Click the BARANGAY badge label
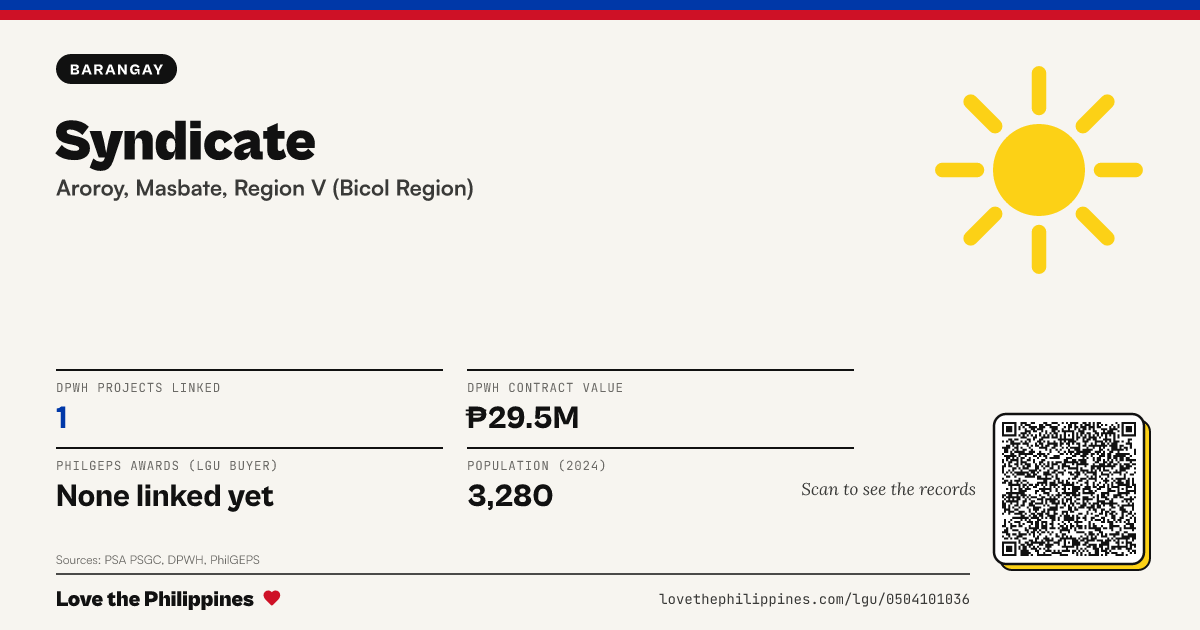The height and width of the screenshot is (630, 1200). coord(117,69)
